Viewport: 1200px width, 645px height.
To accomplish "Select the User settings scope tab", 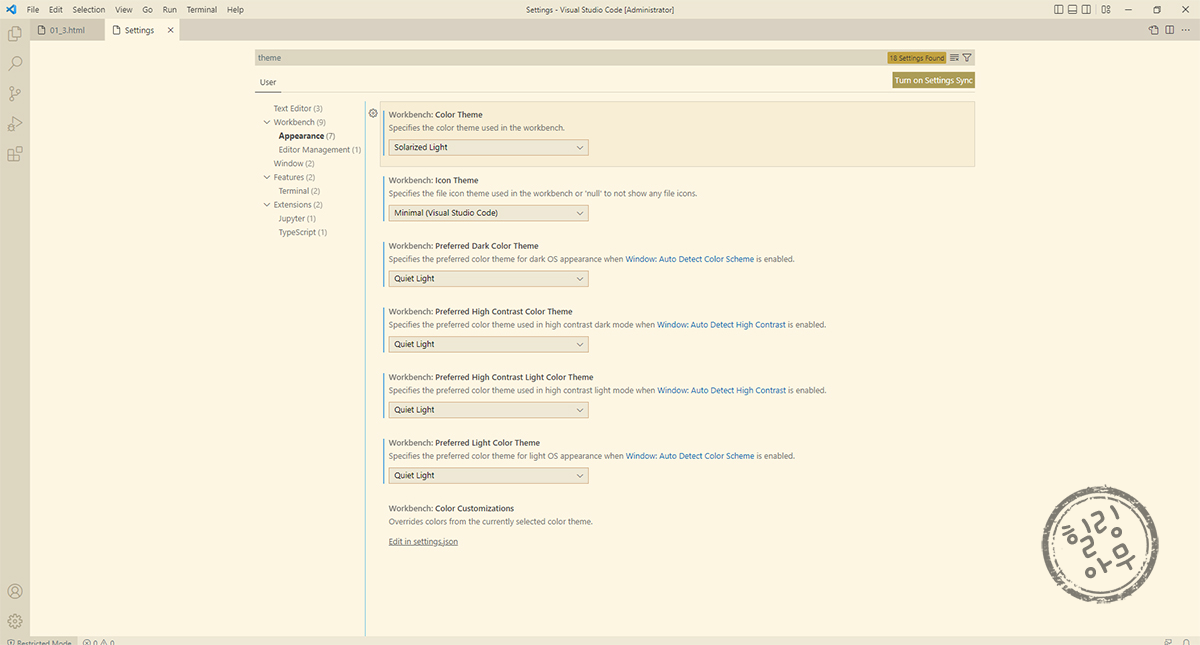I will pos(268,82).
